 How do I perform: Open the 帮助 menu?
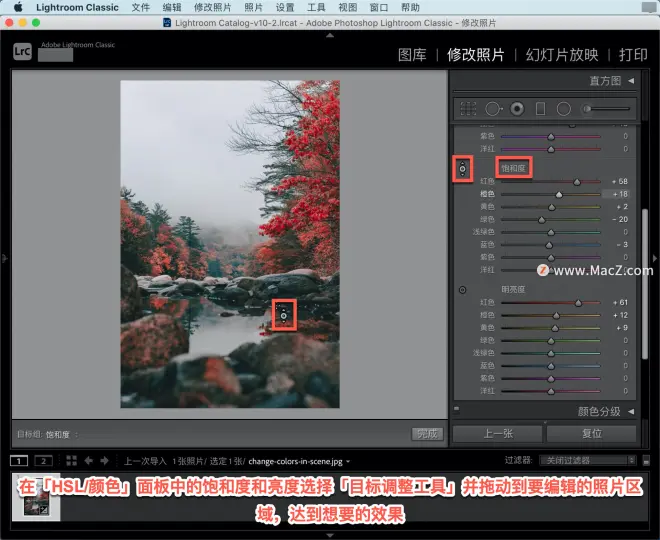point(410,7)
